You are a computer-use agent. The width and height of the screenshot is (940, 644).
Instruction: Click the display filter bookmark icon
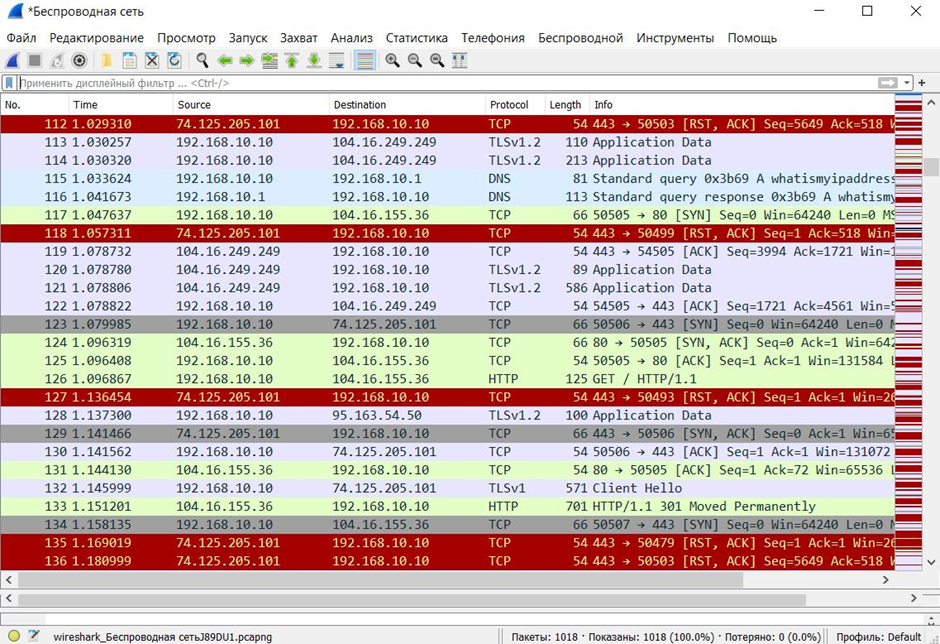[9, 83]
